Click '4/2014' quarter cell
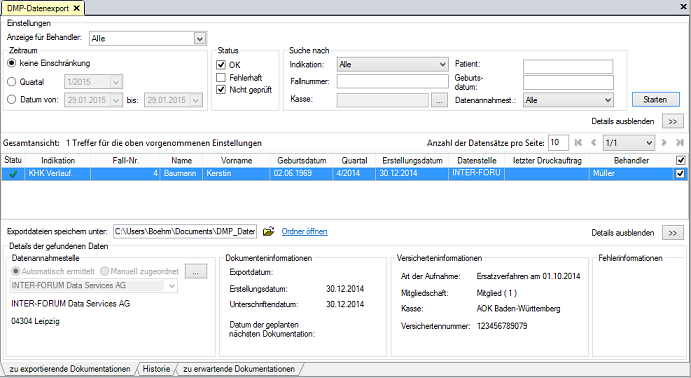The image size is (691, 378). pos(354,174)
